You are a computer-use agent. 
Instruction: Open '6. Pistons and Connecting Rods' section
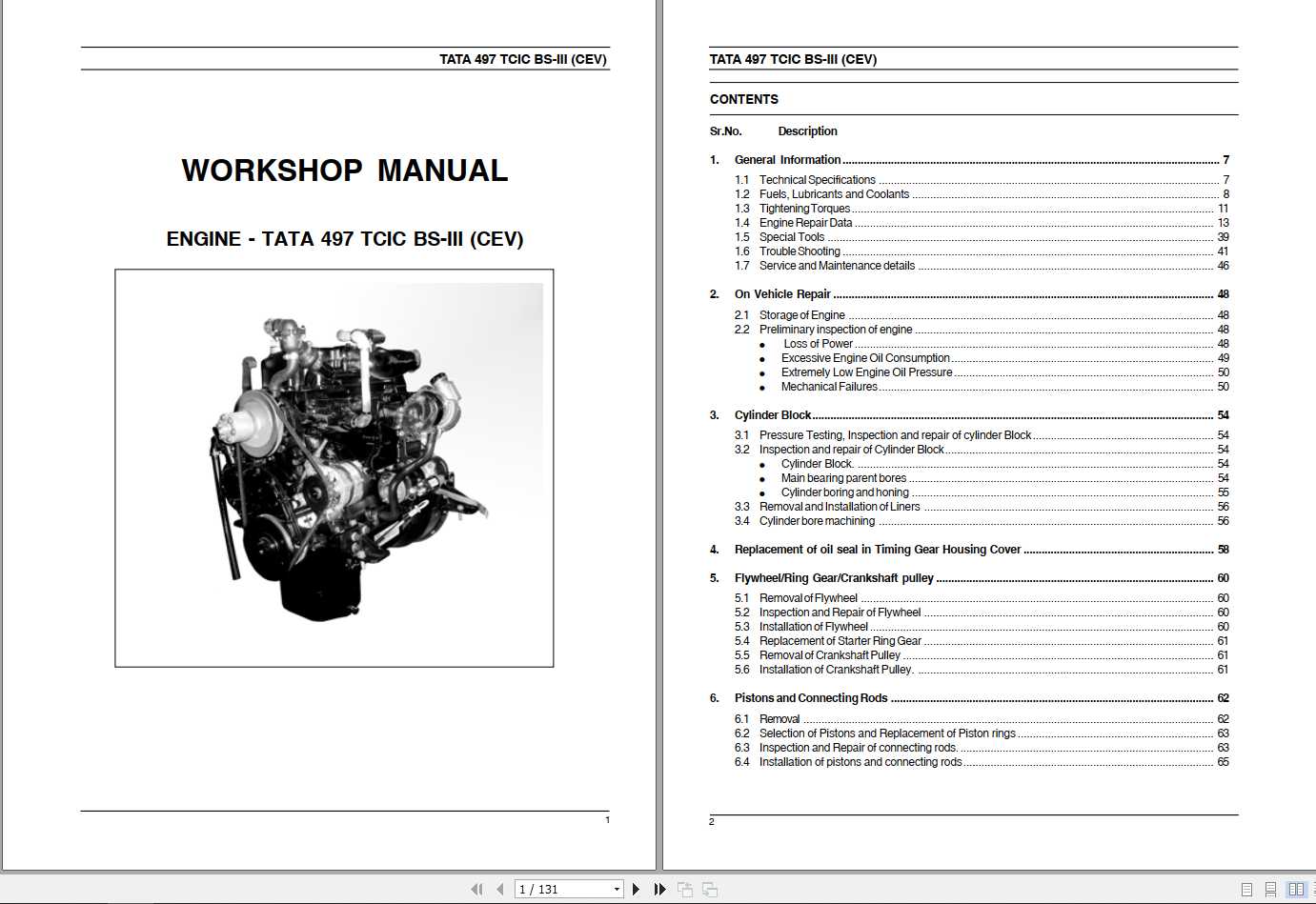pyautogui.click(x=969, y=698)
